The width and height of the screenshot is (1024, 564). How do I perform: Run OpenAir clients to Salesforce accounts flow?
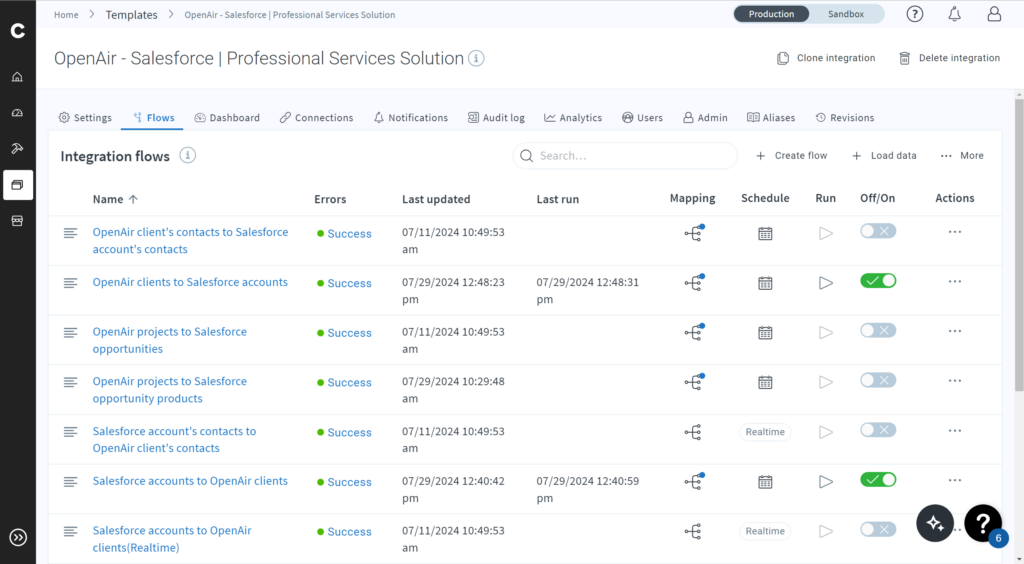[825, 283]
